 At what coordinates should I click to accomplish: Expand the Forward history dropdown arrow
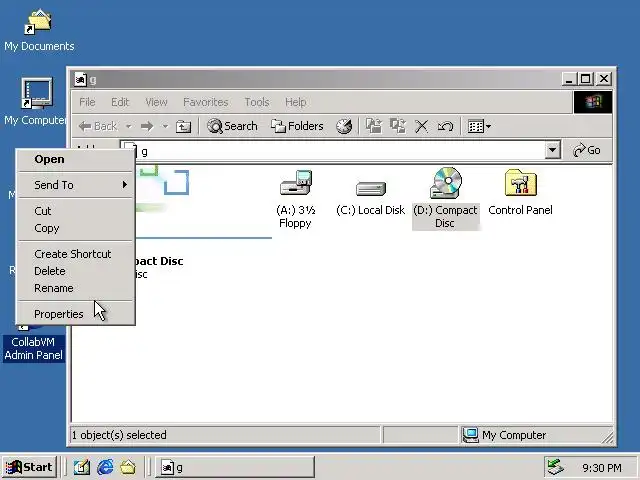[165, 126]
